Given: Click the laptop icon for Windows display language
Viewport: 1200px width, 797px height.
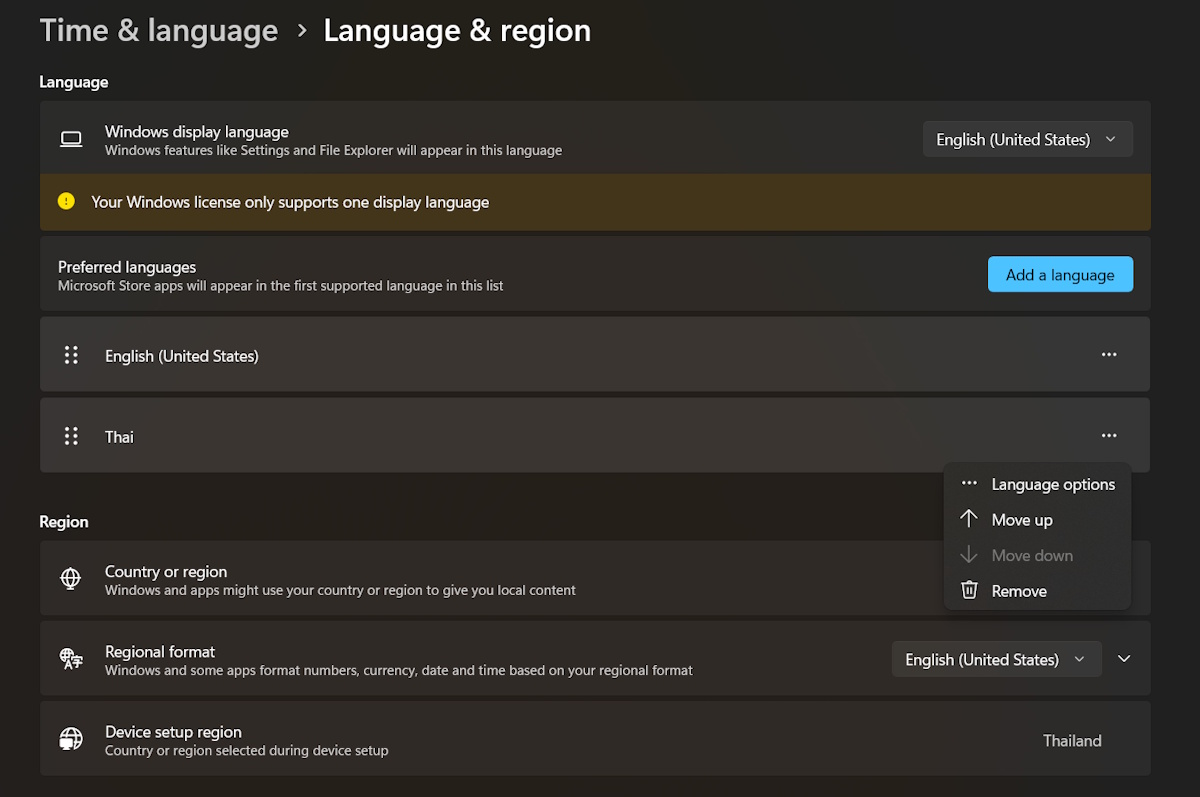Looking at the screenshot, I should click(x=71, y=140).
